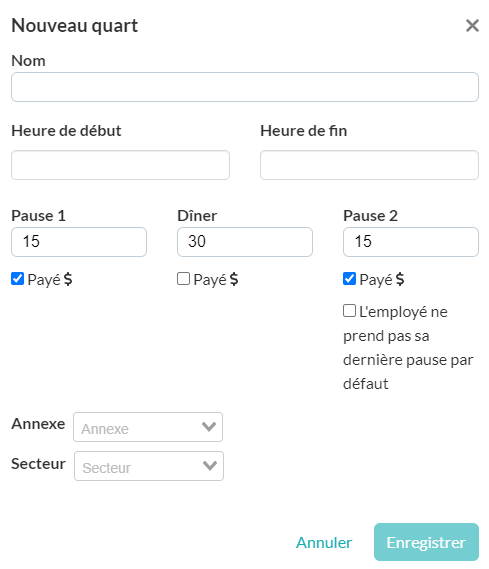489x569 pixels.
Task: Enable L'employé ne prend pas sa dernière pause
Action: pyautogui.click(x=349, y=311)
